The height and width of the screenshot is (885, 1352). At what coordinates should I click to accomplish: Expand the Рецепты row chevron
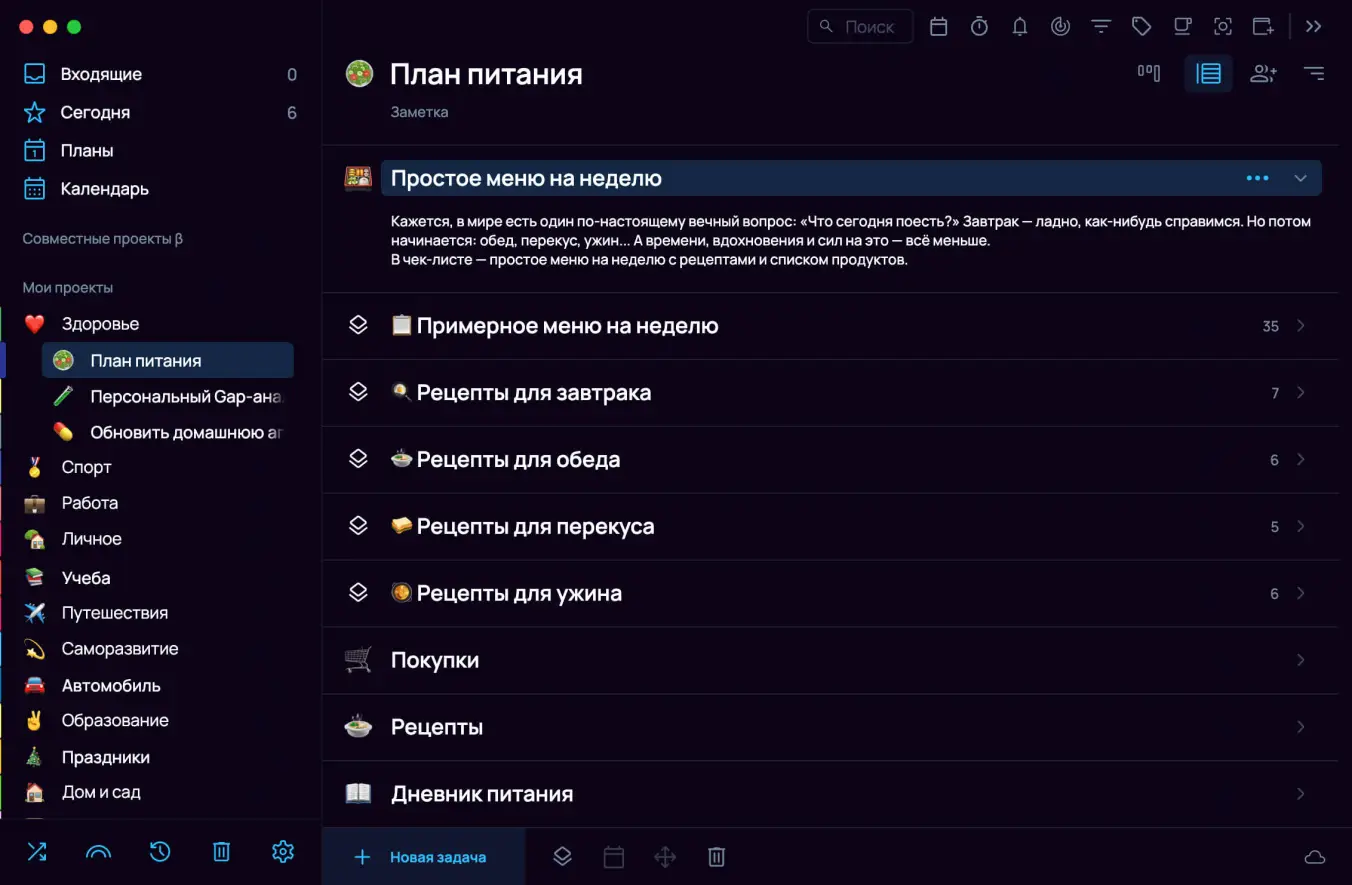pyautogui.click(x=1301, y=727)
